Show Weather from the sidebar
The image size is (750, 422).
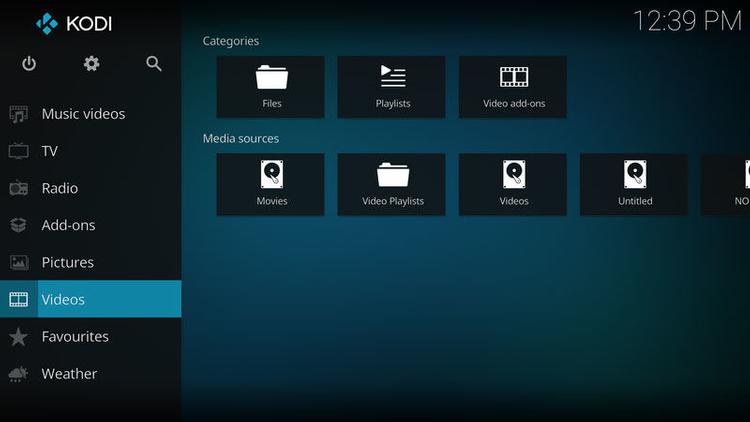point(69,374)
